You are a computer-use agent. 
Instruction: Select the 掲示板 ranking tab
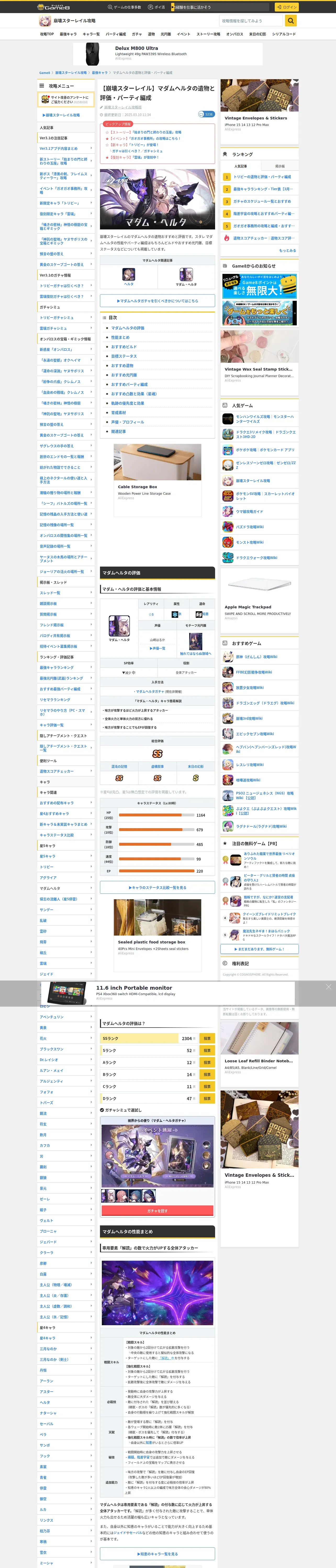point(280,166)
